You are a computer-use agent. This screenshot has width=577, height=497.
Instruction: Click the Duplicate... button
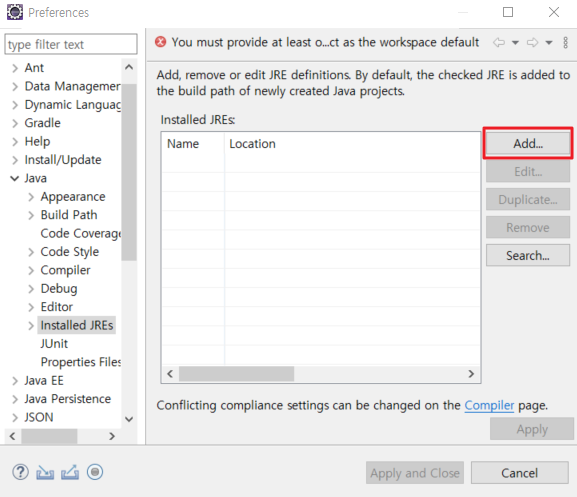tap(528, 199)
